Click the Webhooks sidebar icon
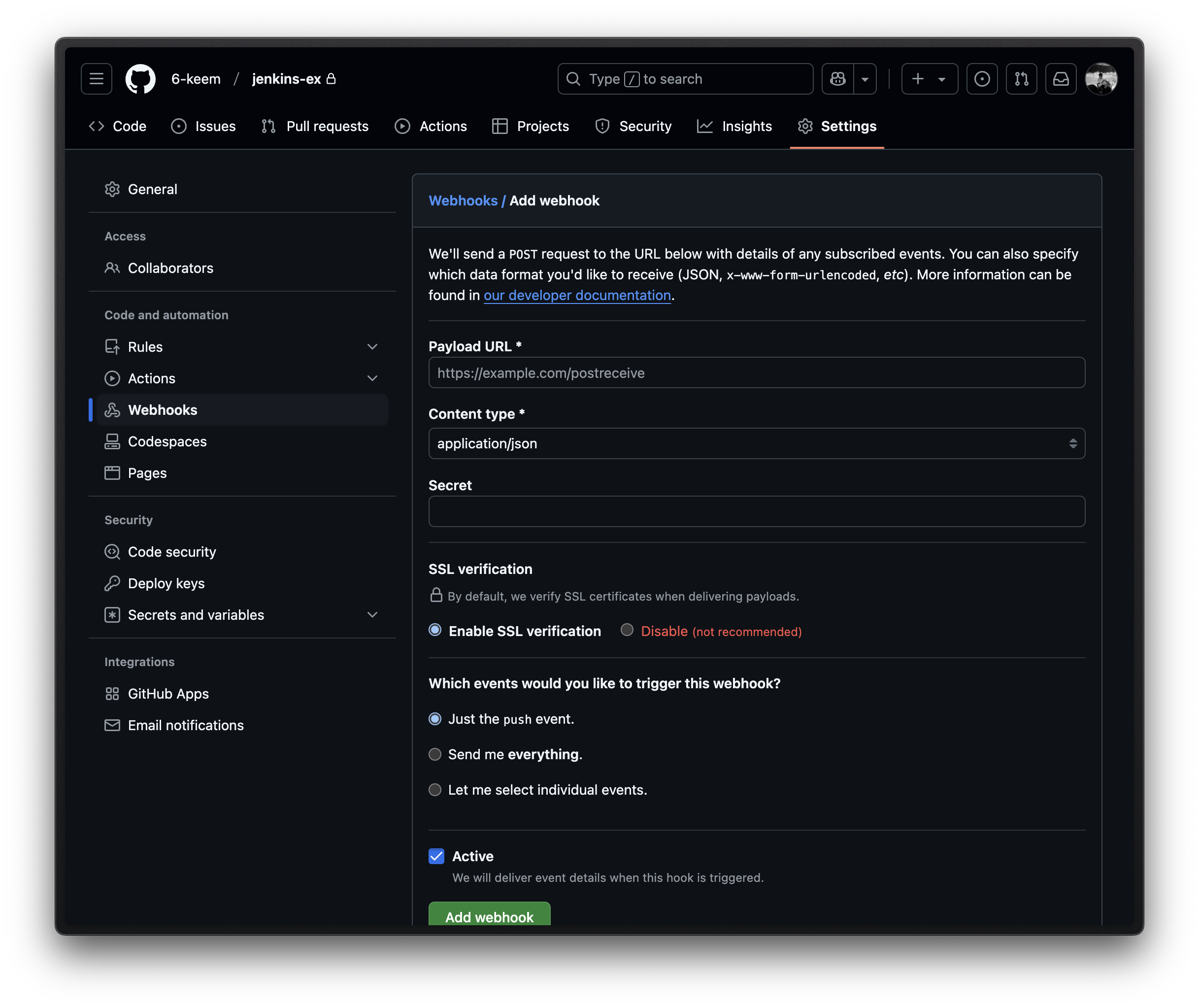Image resolution: width=1199 pixels, height=1008 pixels. 112,410
